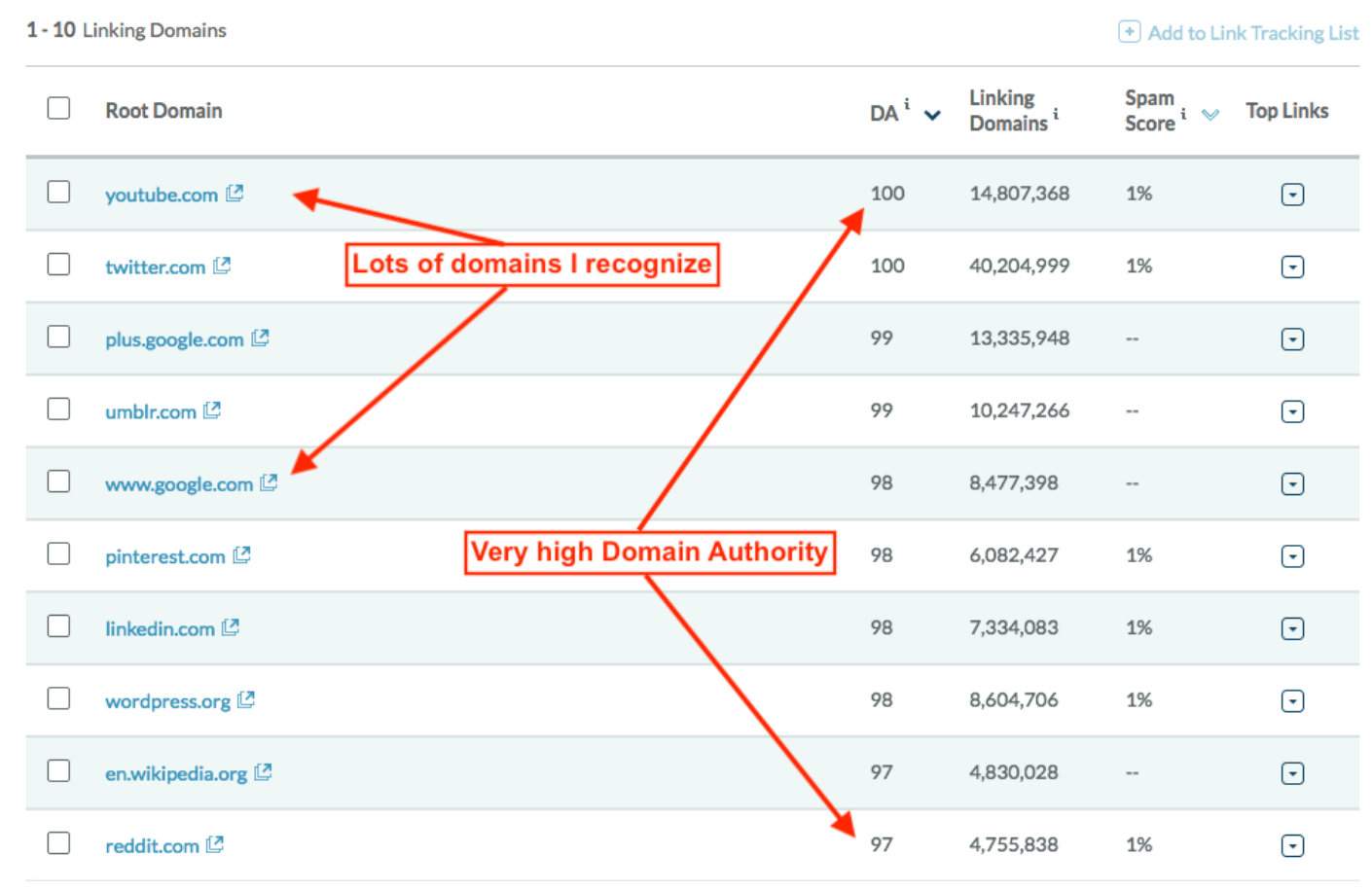Open the linkedin.com domain link

[160, 628]
